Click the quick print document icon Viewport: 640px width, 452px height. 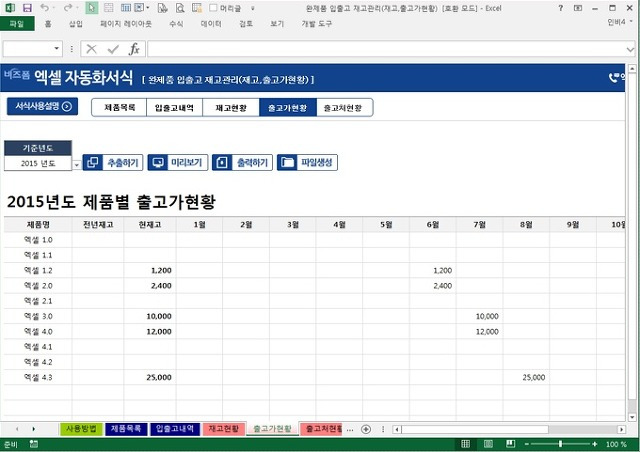[x=162, y=8]
